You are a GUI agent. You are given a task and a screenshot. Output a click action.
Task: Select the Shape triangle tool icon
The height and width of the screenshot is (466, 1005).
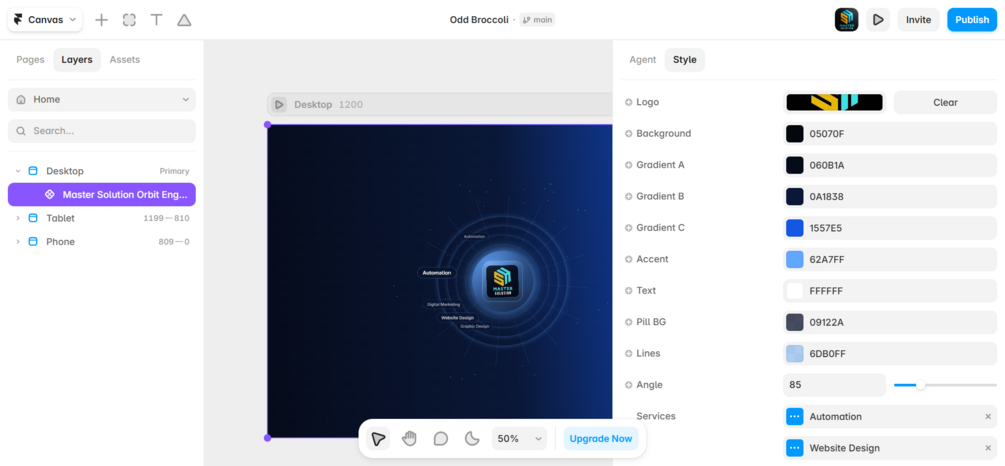click(x=184, y=20)
